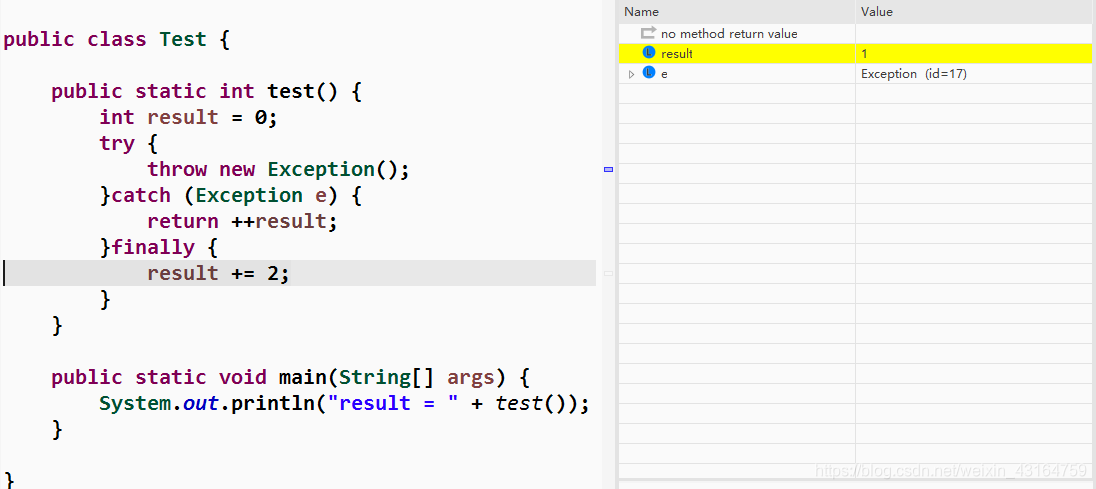Click the 'catch (Exception e)' line
The image size is (1096, 489).
(x=231, y=196)
